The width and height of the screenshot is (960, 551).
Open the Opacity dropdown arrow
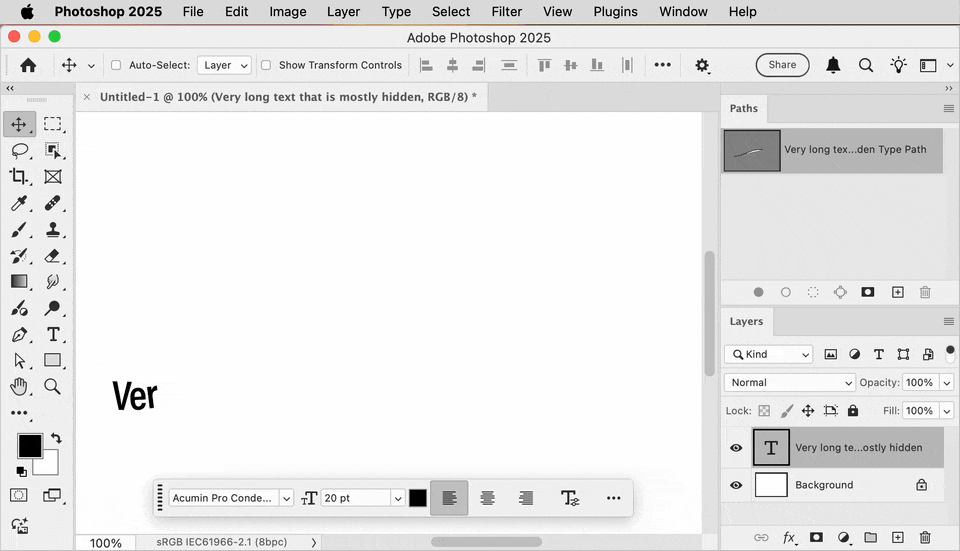[x=947, y=383]
